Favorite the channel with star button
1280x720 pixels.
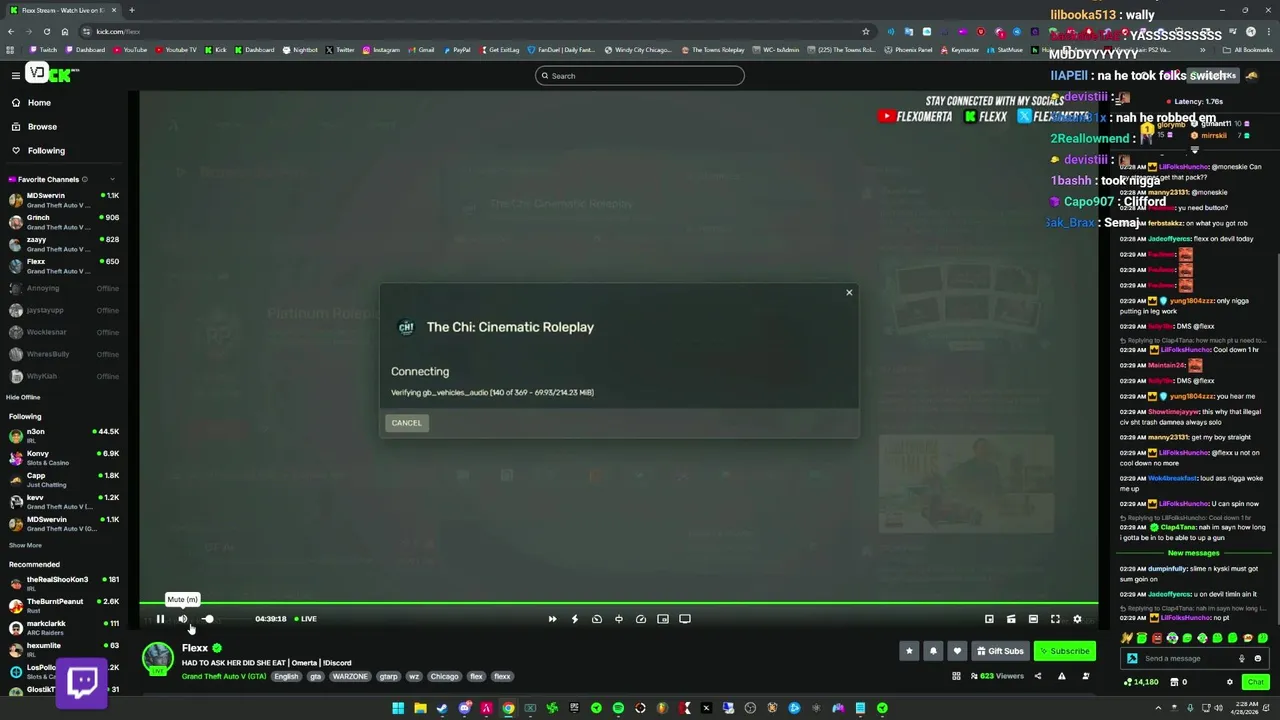click(x=909, y=651)
